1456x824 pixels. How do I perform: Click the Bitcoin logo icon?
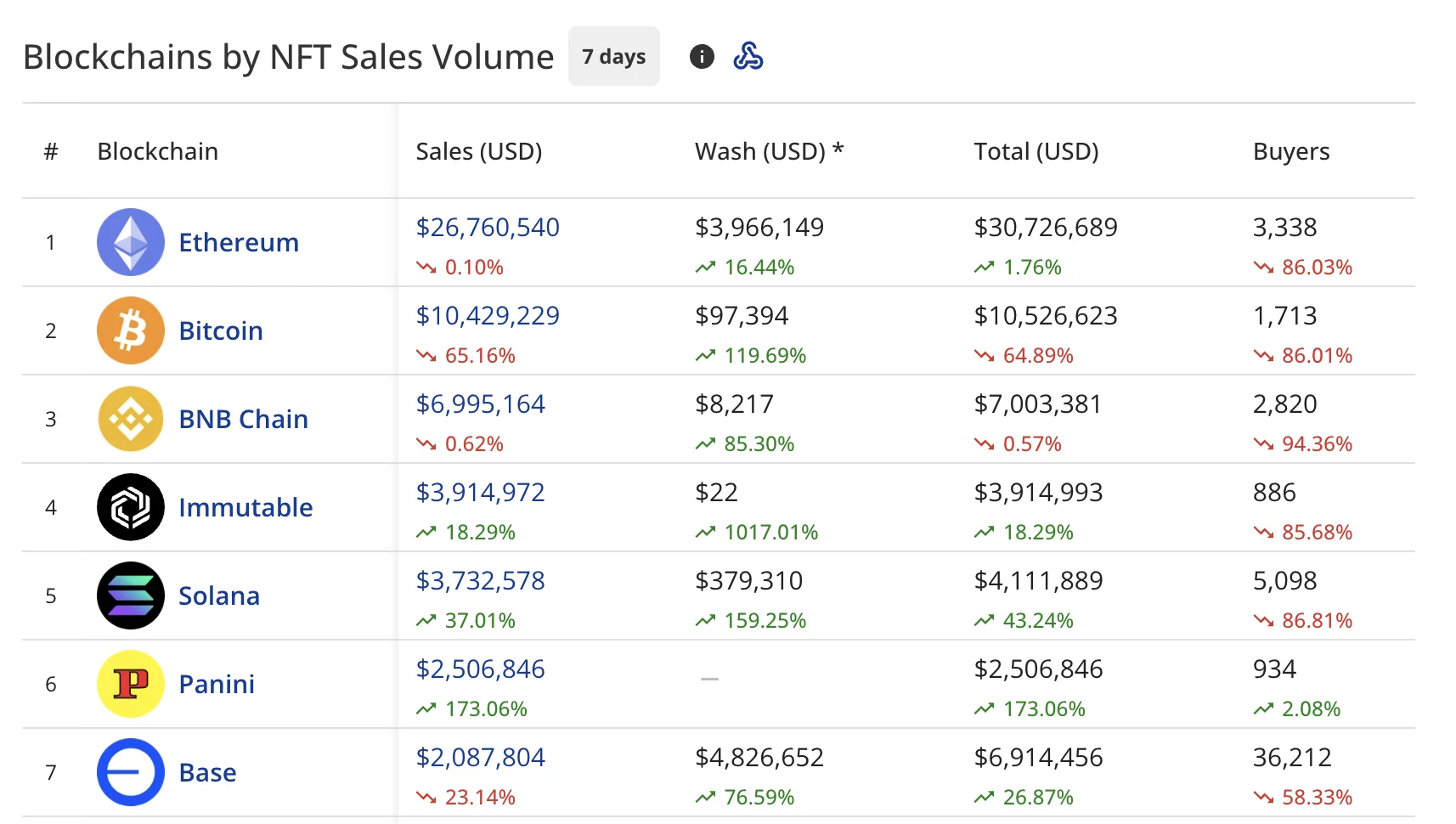[130, 330]
